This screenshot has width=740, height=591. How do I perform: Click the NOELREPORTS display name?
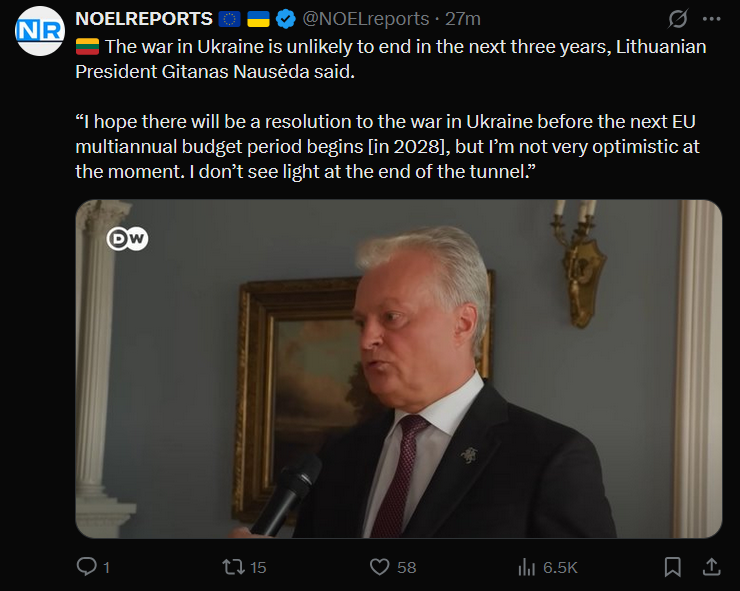[x=144, y=19]
